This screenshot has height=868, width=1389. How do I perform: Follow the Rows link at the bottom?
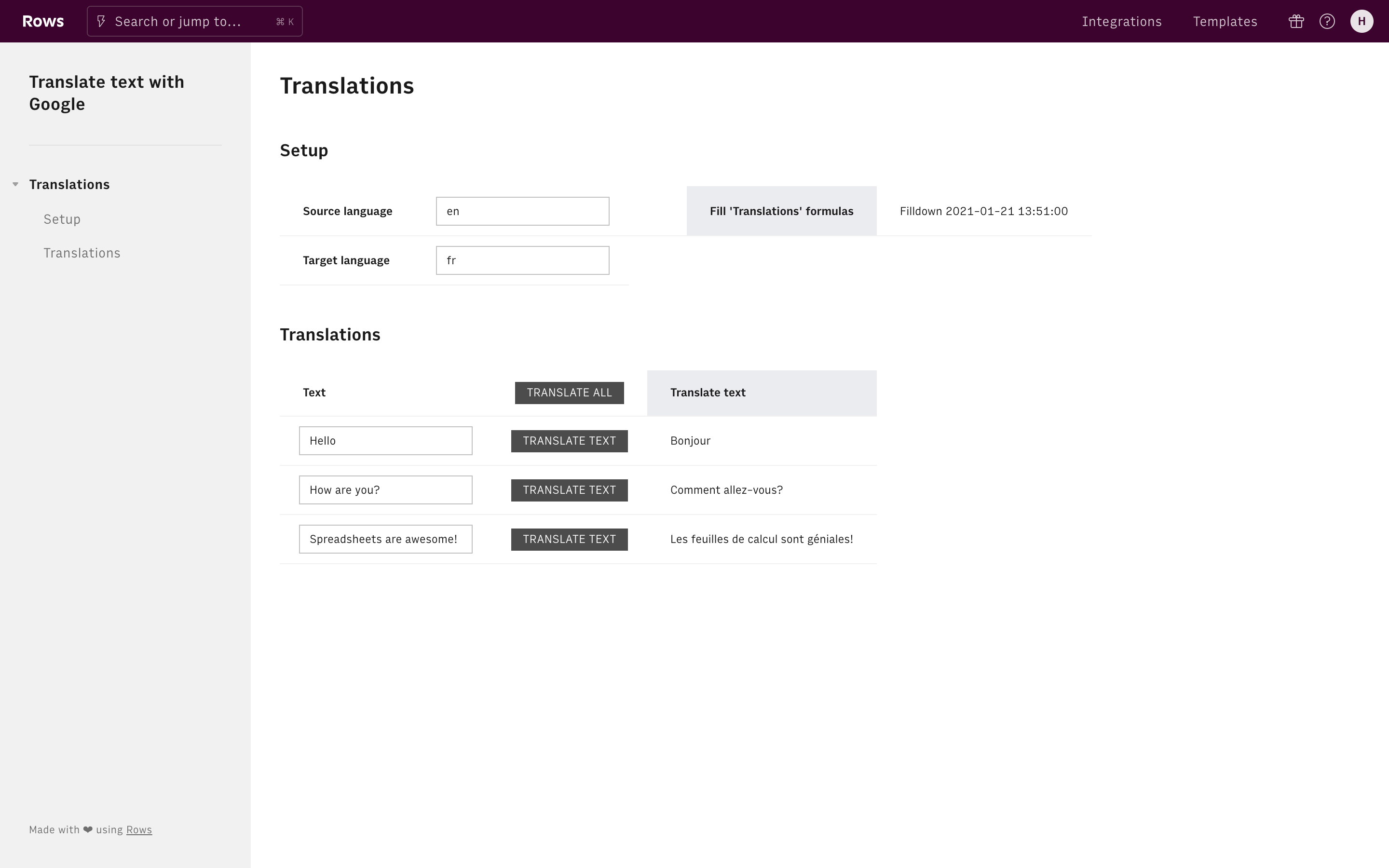click(139, 829)
